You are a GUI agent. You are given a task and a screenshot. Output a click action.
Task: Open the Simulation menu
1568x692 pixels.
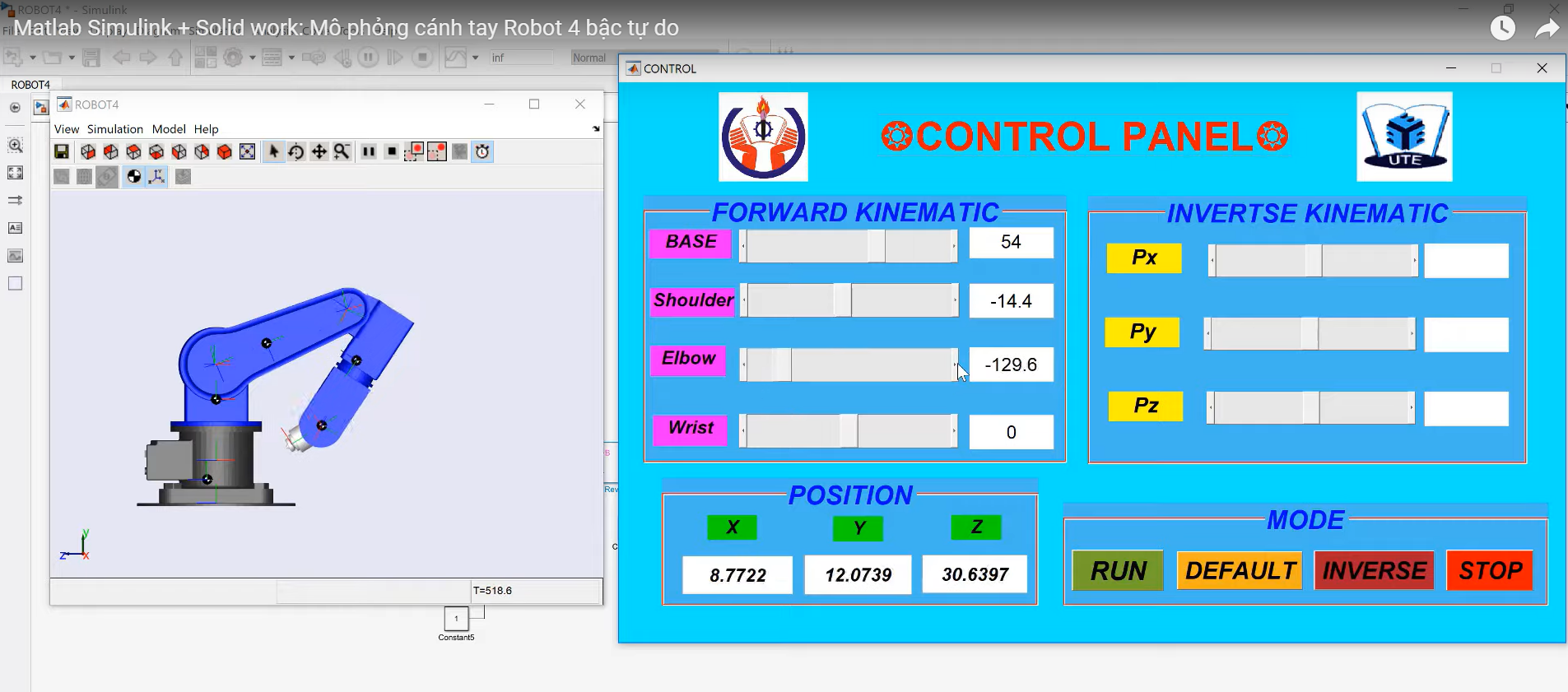pyautogui.click(x=114, y=129)
